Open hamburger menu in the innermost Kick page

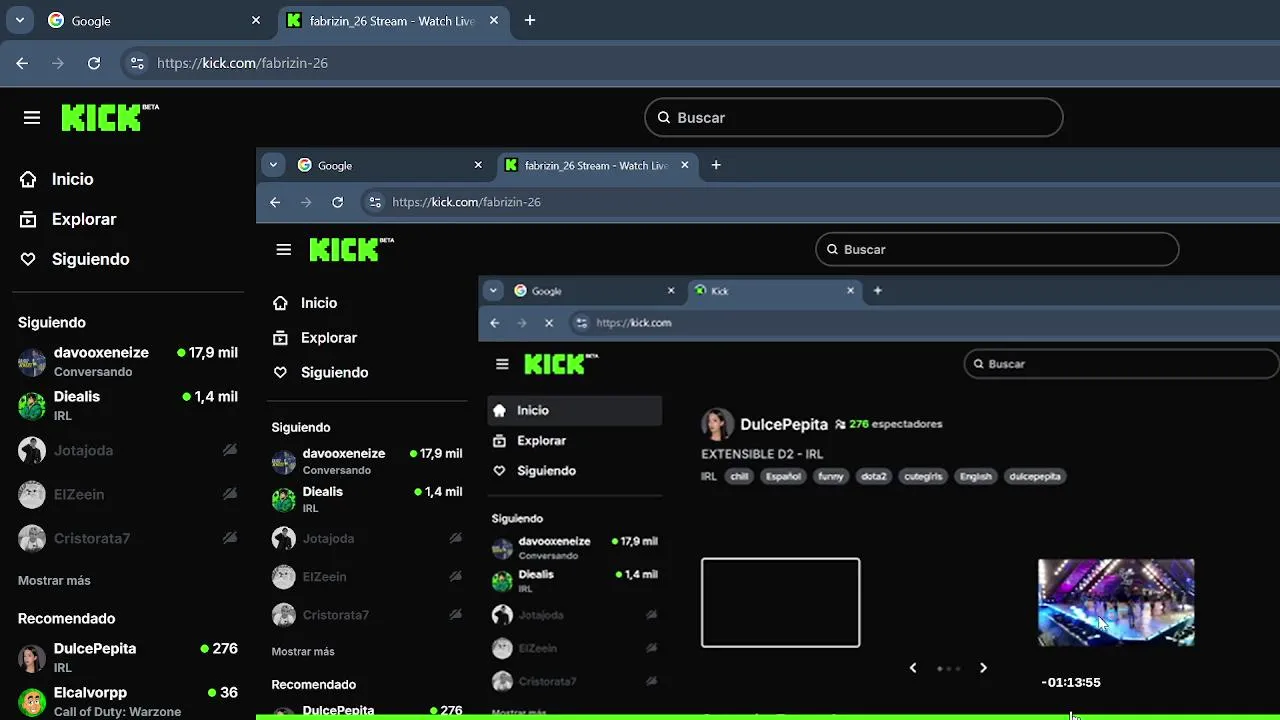coord(502,364)
